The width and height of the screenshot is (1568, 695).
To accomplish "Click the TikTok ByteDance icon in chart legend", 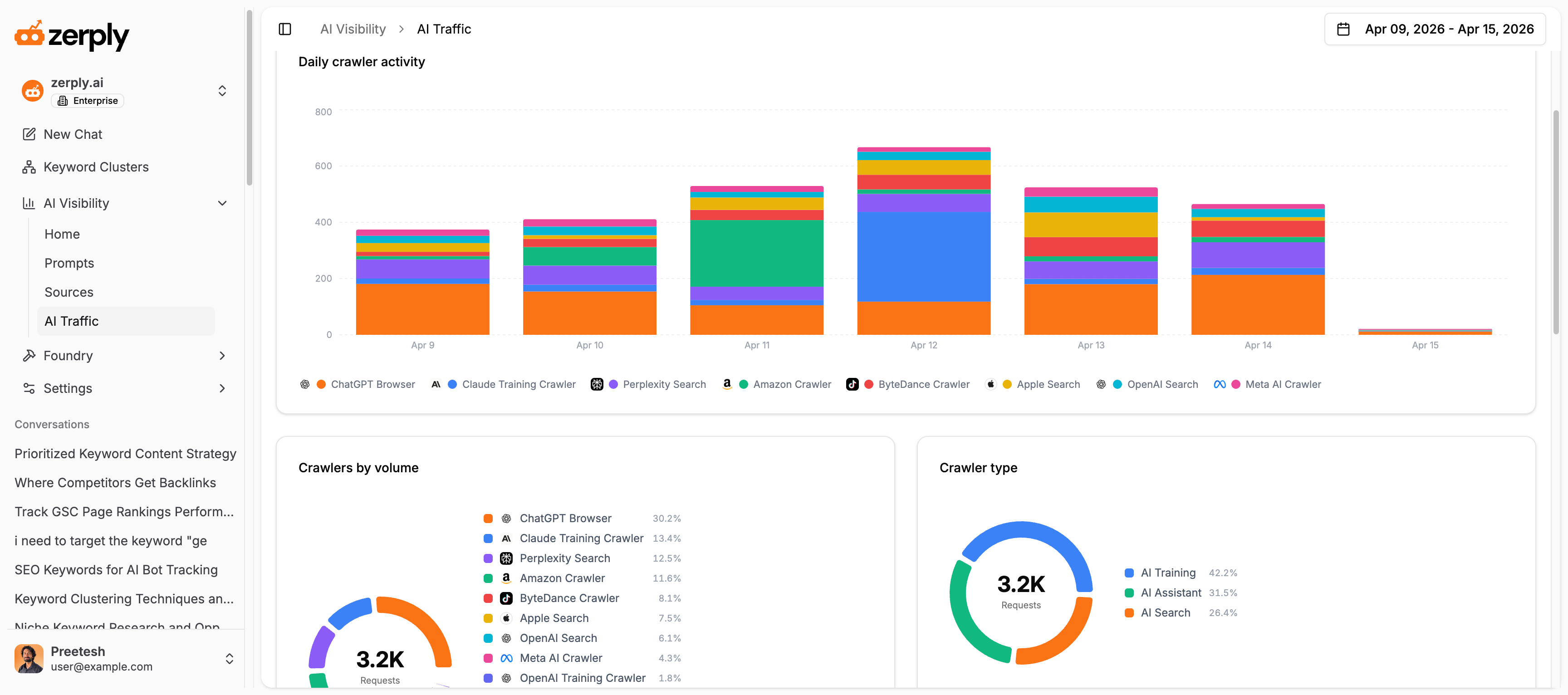I will [852, 384].
